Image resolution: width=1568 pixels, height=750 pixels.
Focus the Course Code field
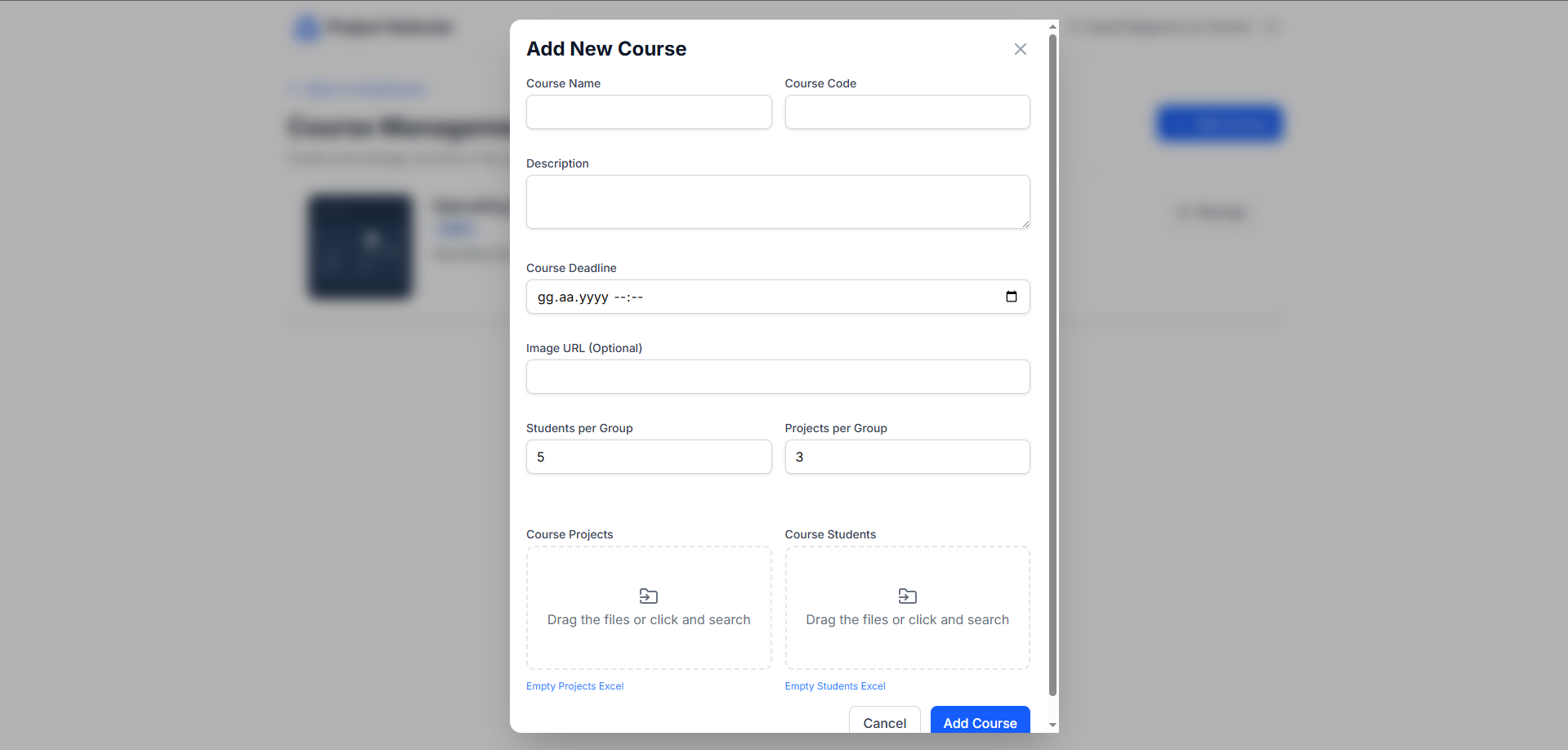(907, 112)
